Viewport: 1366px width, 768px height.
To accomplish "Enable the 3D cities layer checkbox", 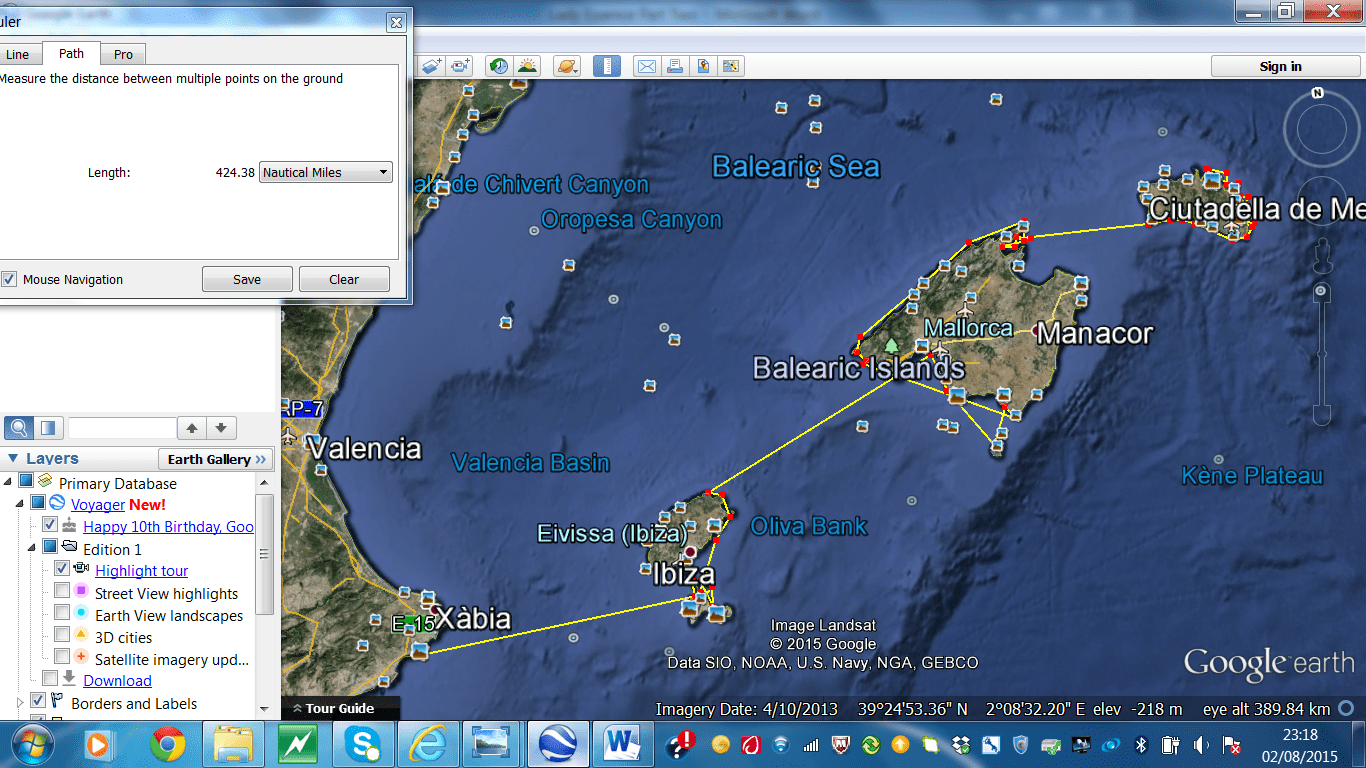I will 62,635.
